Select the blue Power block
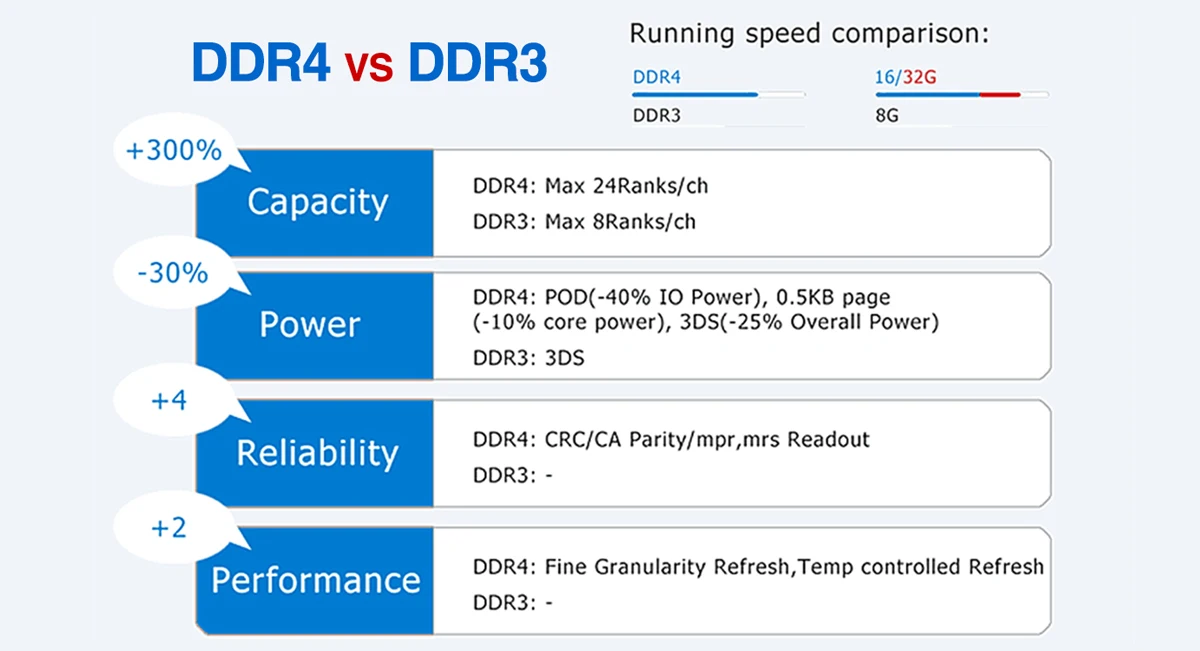Viewport: 1200px width, 651px height. [315, 325]
